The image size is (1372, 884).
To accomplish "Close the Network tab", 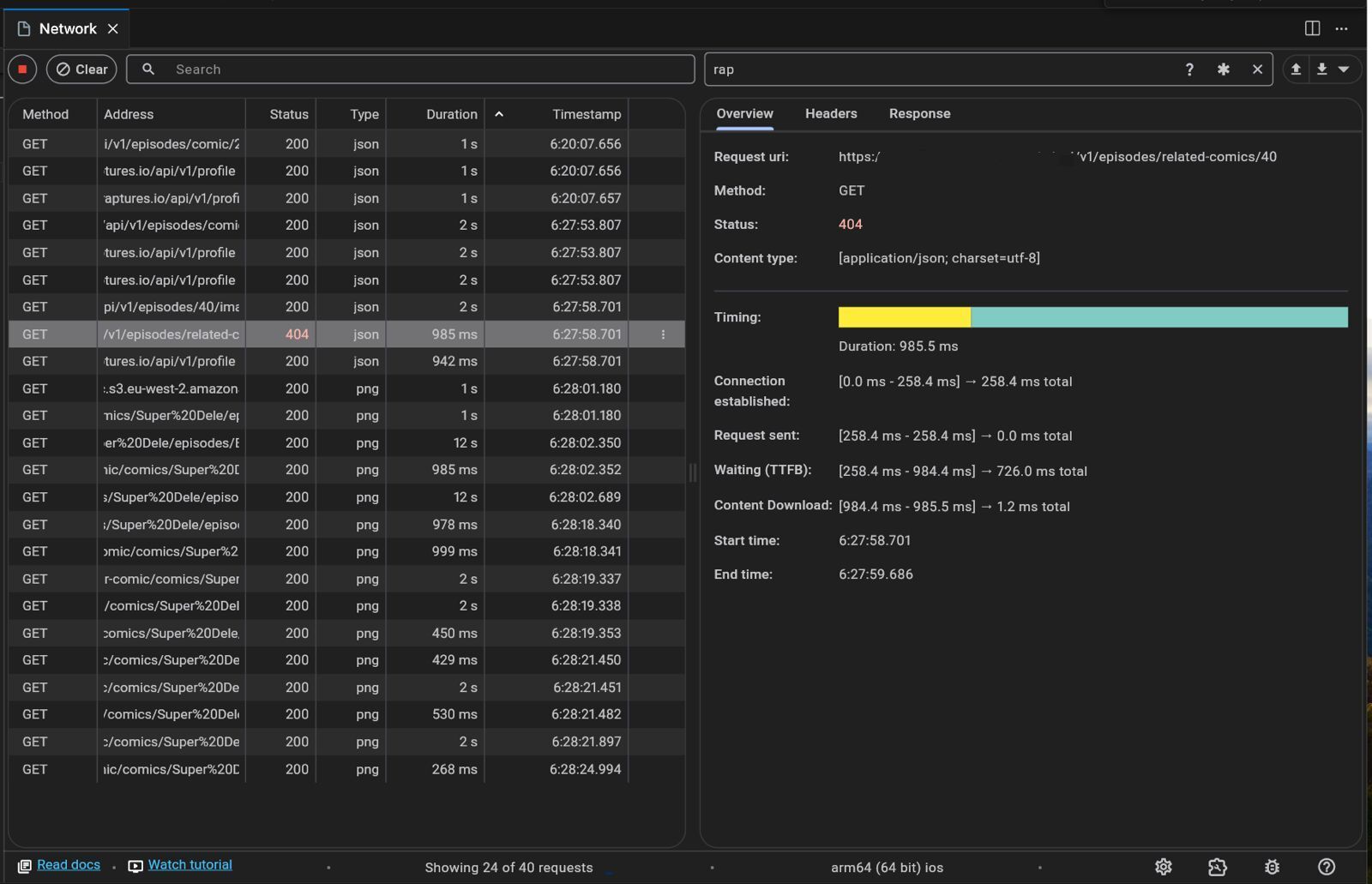I will pos(112,29).
